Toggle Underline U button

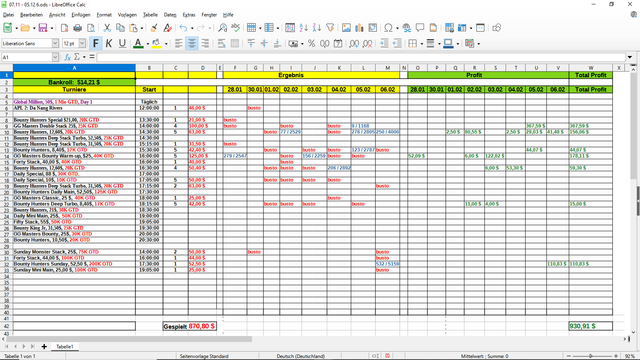tap(122, 43)
